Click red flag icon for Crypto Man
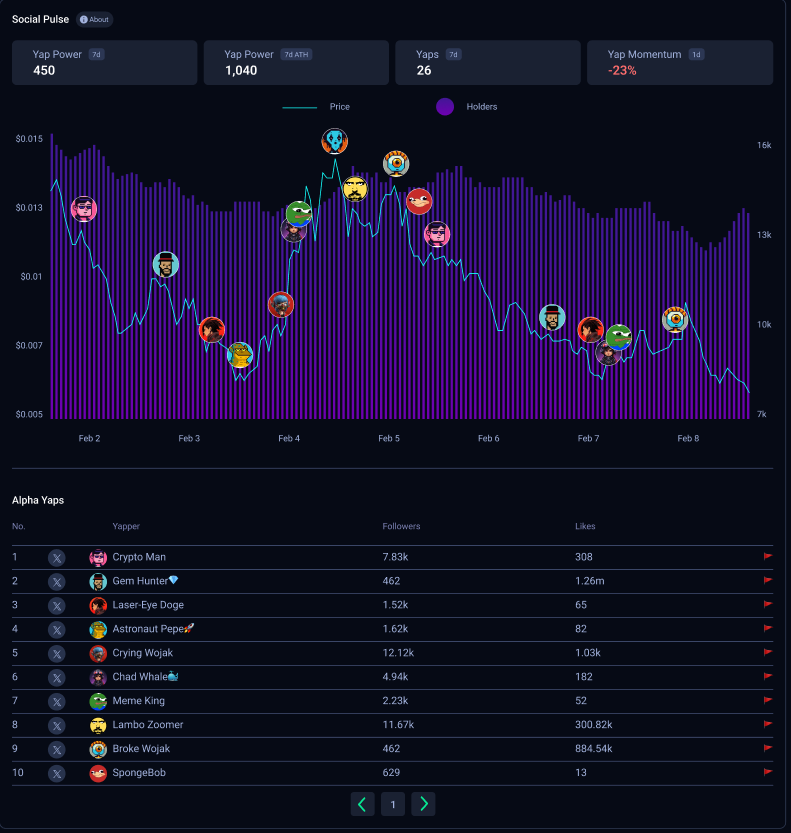Viewport: 791px width, 833px height. (x=768, y=557)
